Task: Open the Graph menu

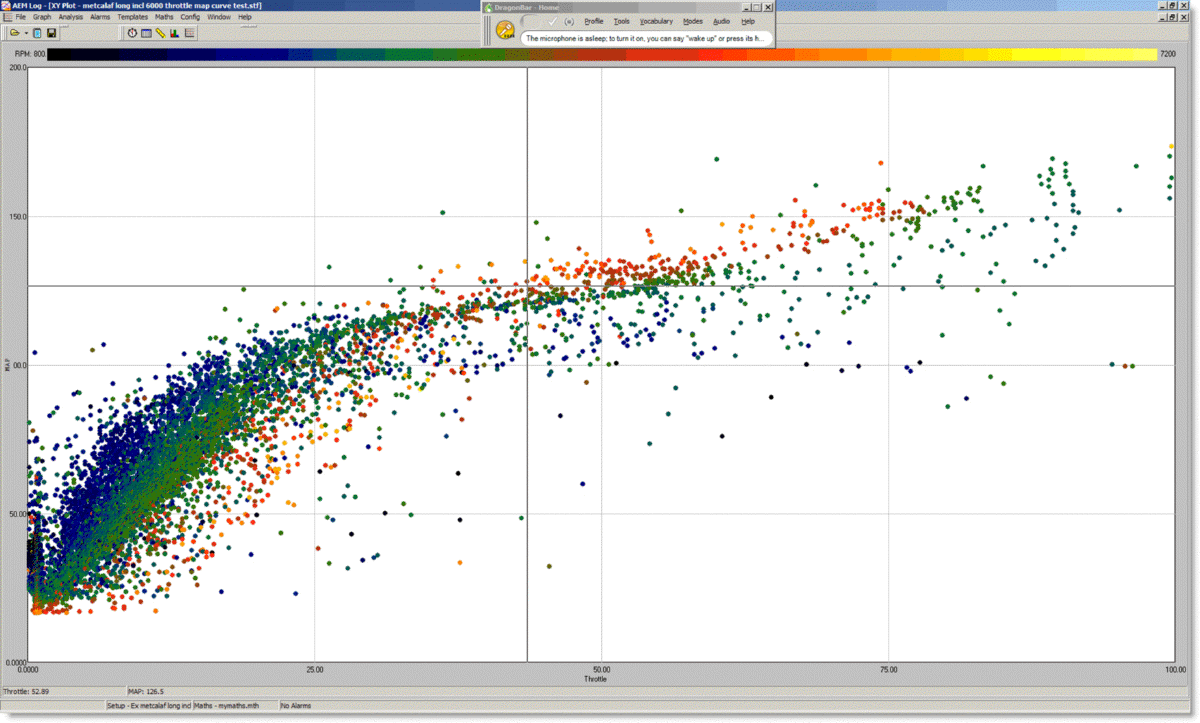Action: (42, 17)
